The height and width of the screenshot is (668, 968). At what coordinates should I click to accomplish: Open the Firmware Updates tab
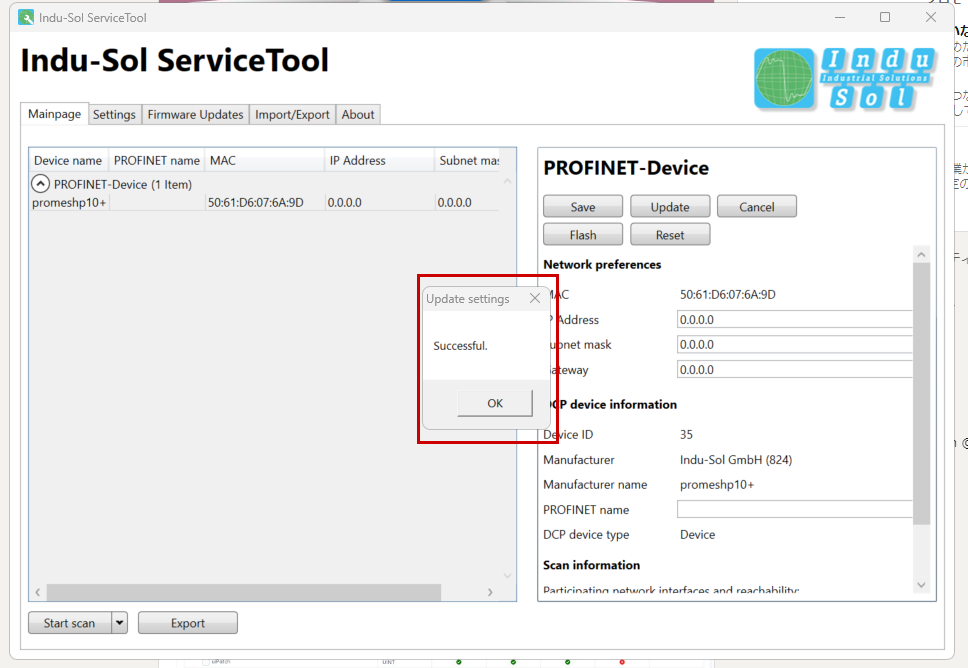click(x=195, y=115)
